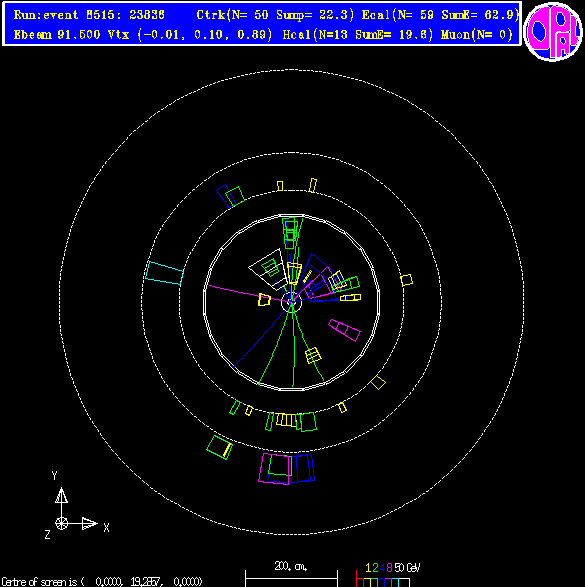Click the magenta segmented rectangle cluster
Image resolution: width=585 pixels, height=587 pixels.
[x=344, y=330]
